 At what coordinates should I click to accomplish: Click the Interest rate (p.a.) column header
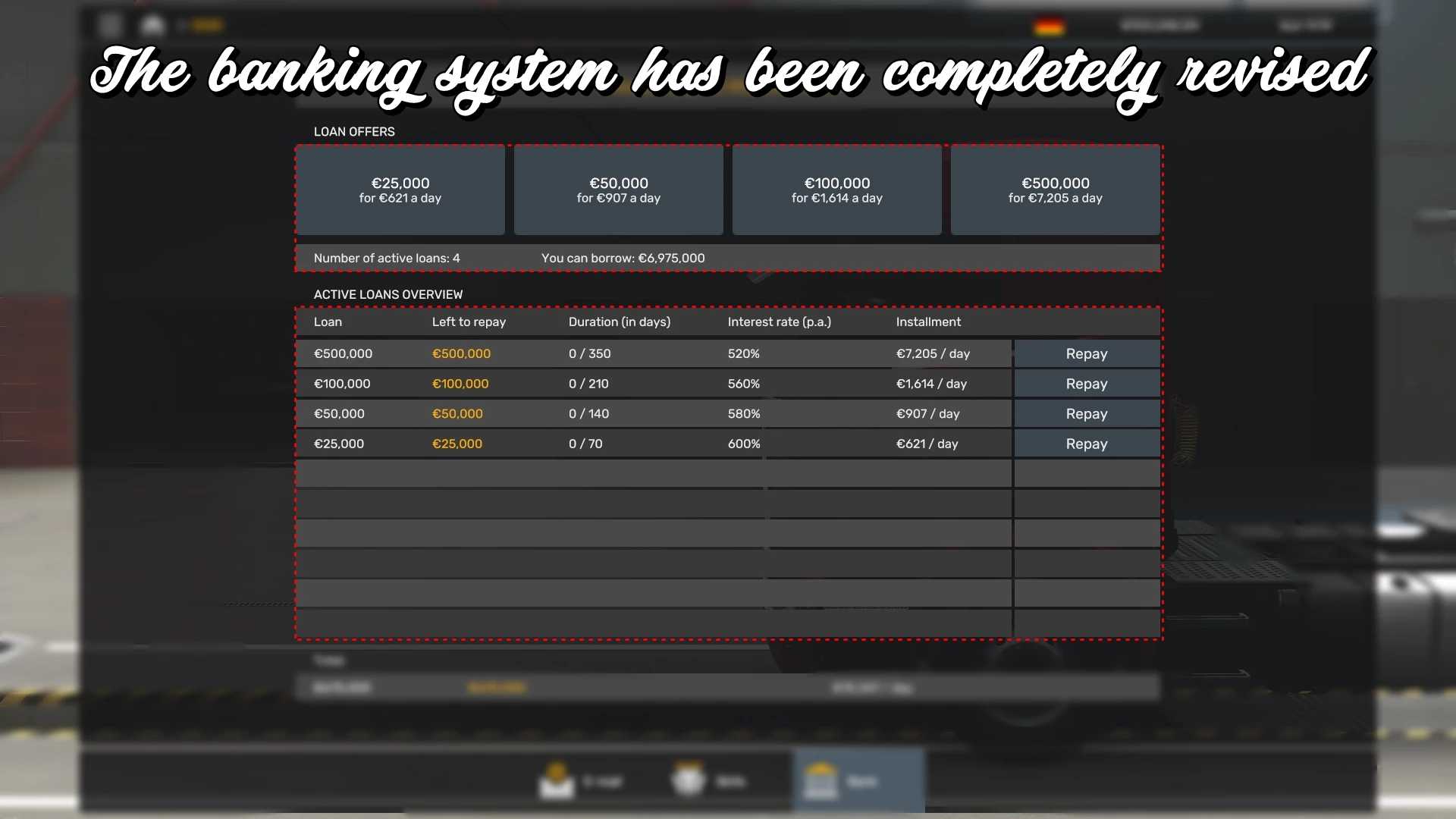[x=779, y=322]
